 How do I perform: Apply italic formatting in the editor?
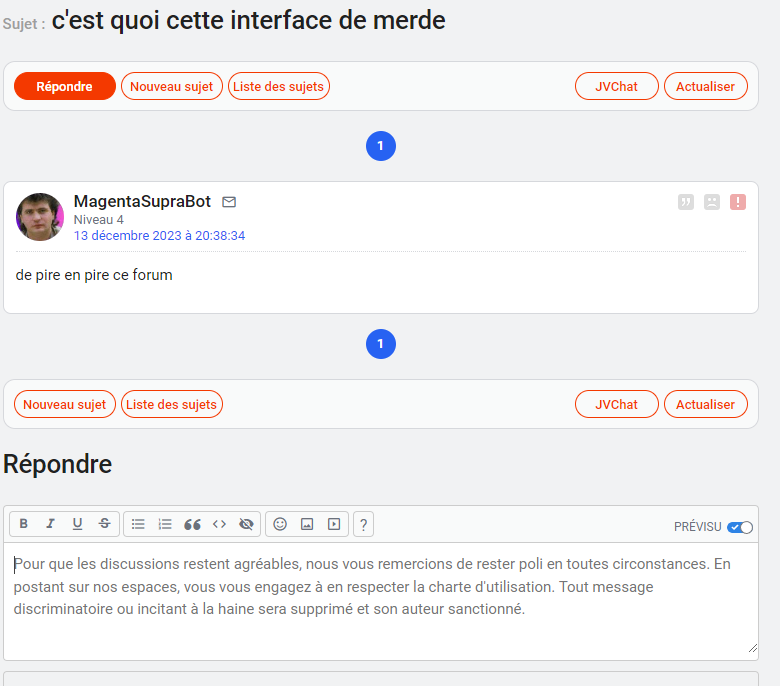50,524
